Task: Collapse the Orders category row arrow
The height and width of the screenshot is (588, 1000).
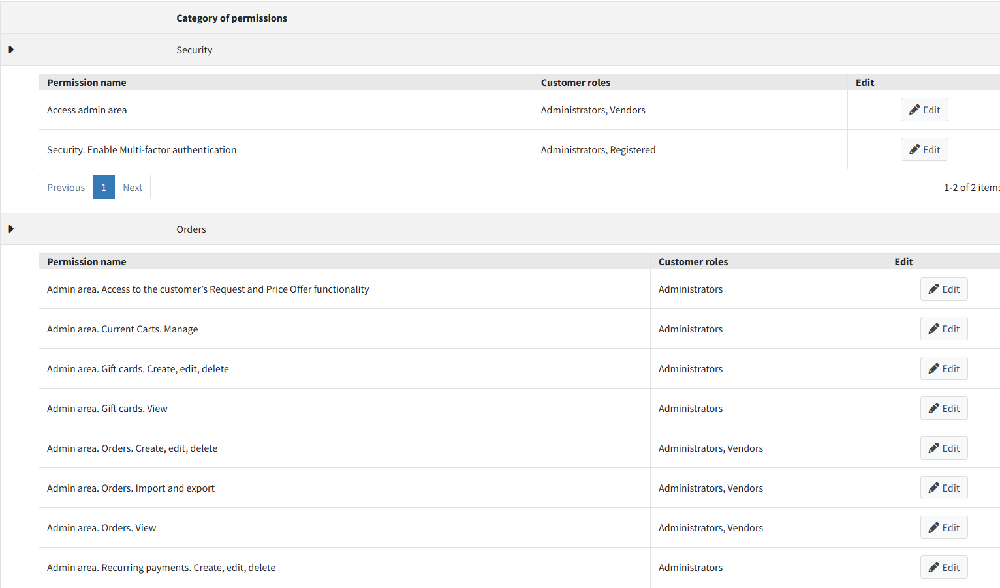Action: [x=11, y=229]
